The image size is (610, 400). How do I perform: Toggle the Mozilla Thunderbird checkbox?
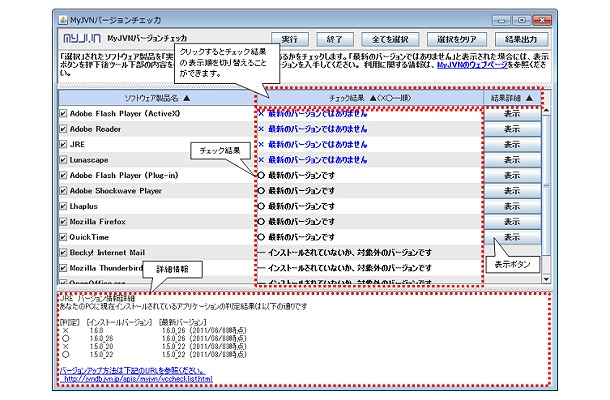pyautogui.click(x=63, y=268)
